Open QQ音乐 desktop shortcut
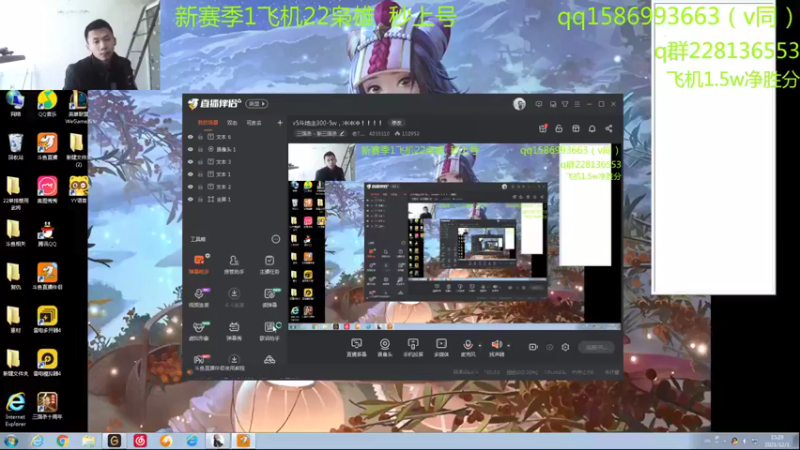 [47, 104]
